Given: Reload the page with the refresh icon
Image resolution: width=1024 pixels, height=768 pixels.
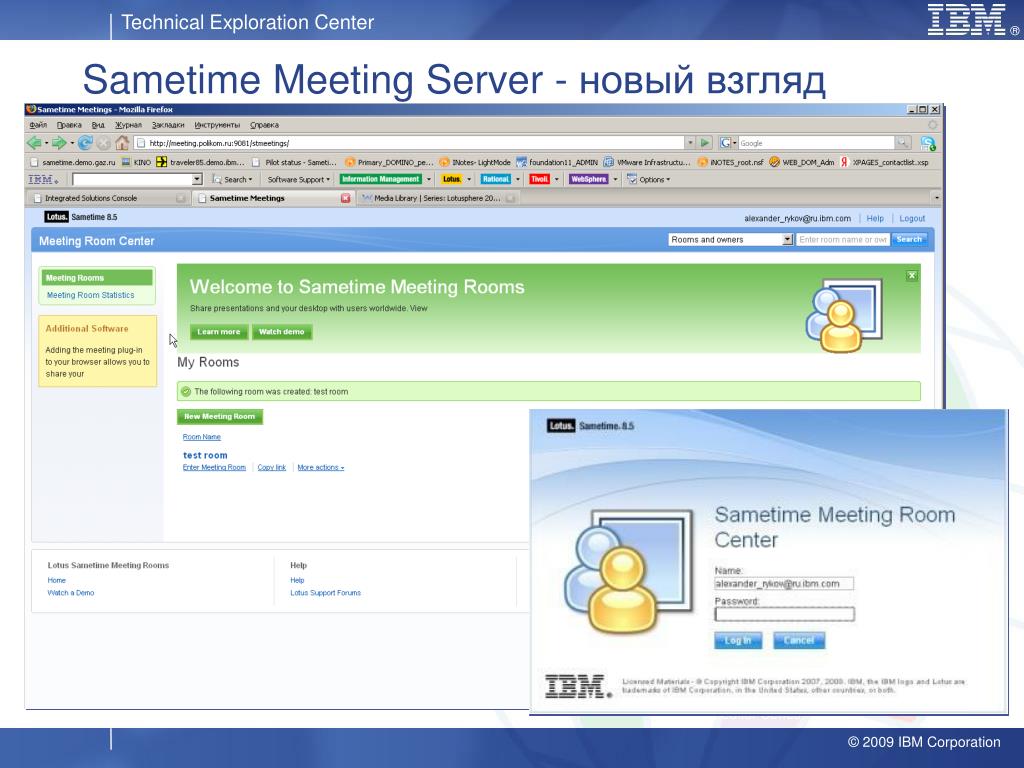Looking at the screenshot, I should tap(85, 142).
